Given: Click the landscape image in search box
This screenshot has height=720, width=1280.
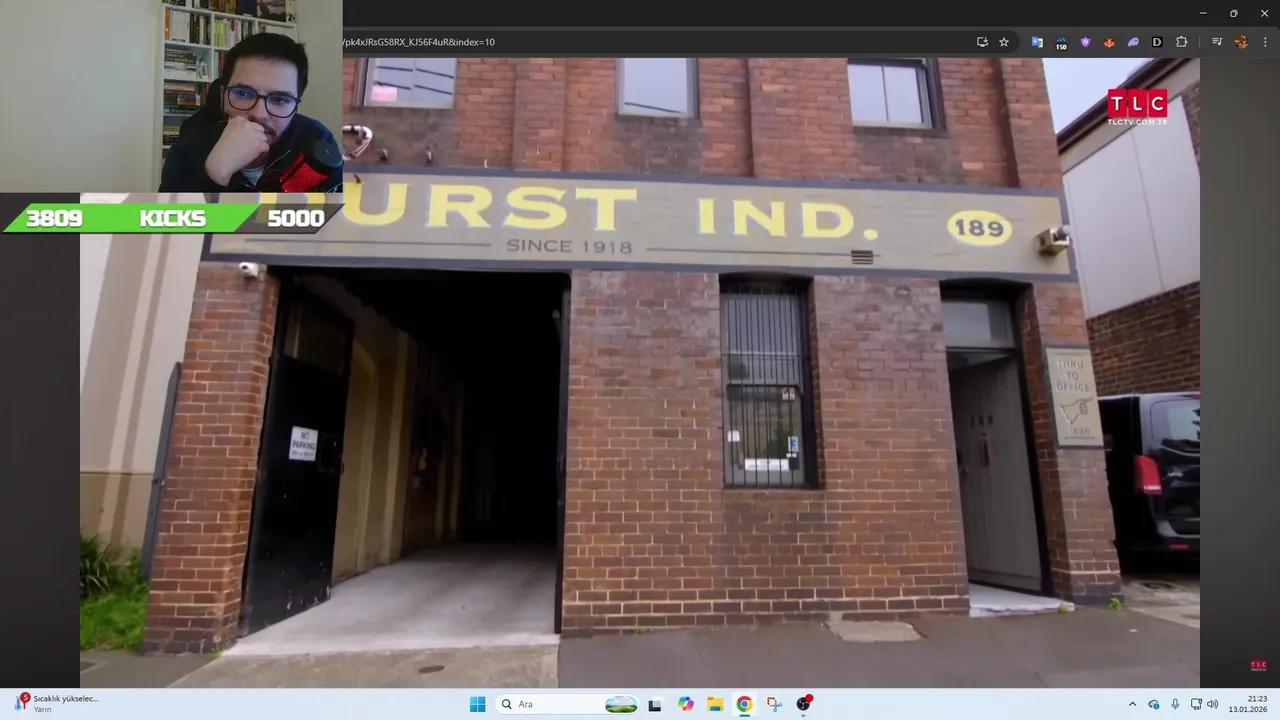Looking at the screenshot, I should click(621, 704).
